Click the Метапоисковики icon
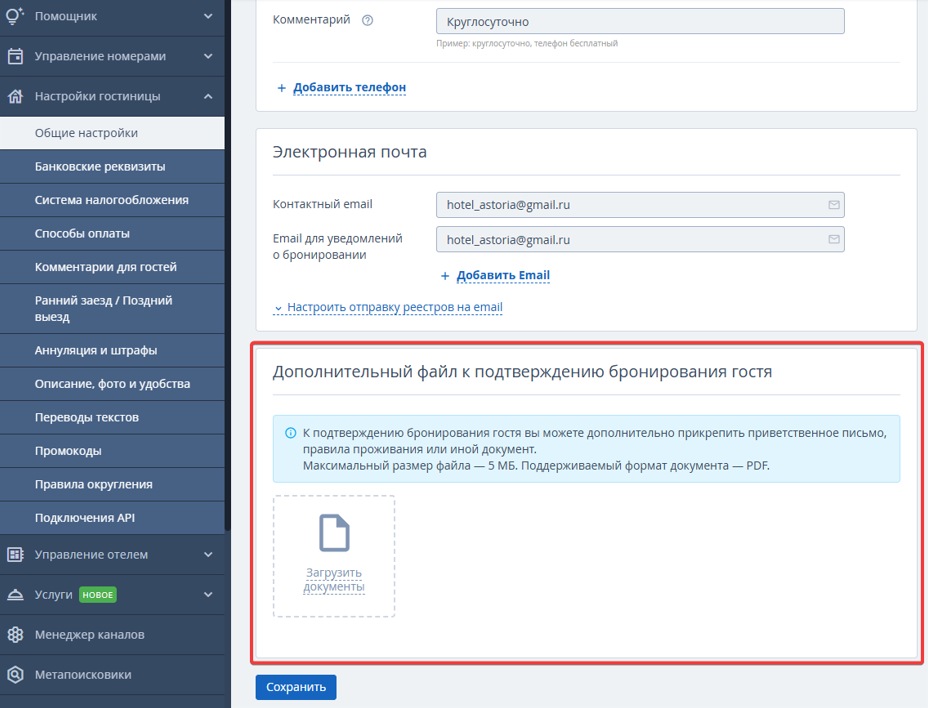Image resolution: width=928 pixels, height=708 pixels. pyautogui.click(x=15, y=674)
